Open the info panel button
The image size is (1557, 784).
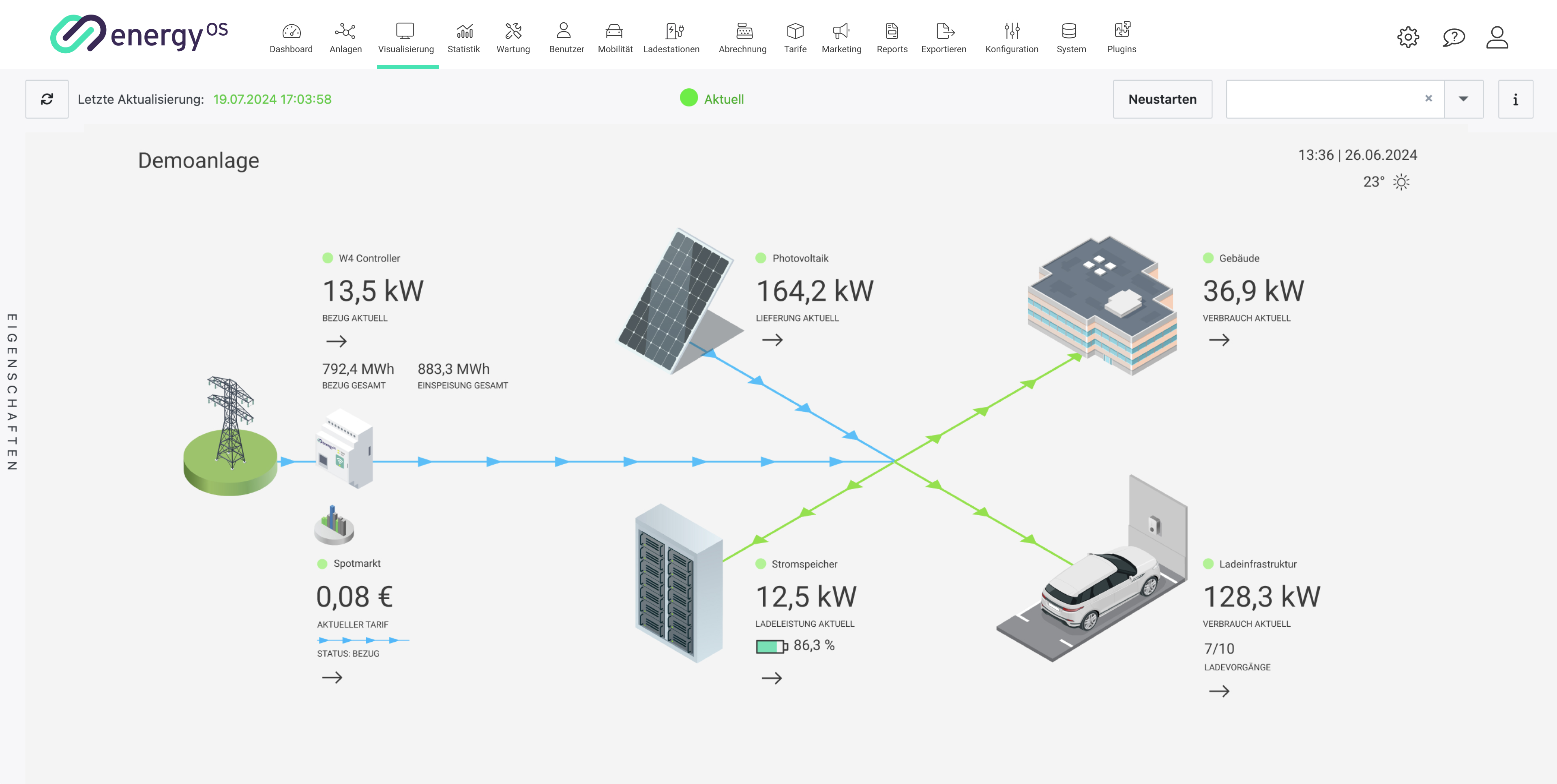pos(1515,99)
